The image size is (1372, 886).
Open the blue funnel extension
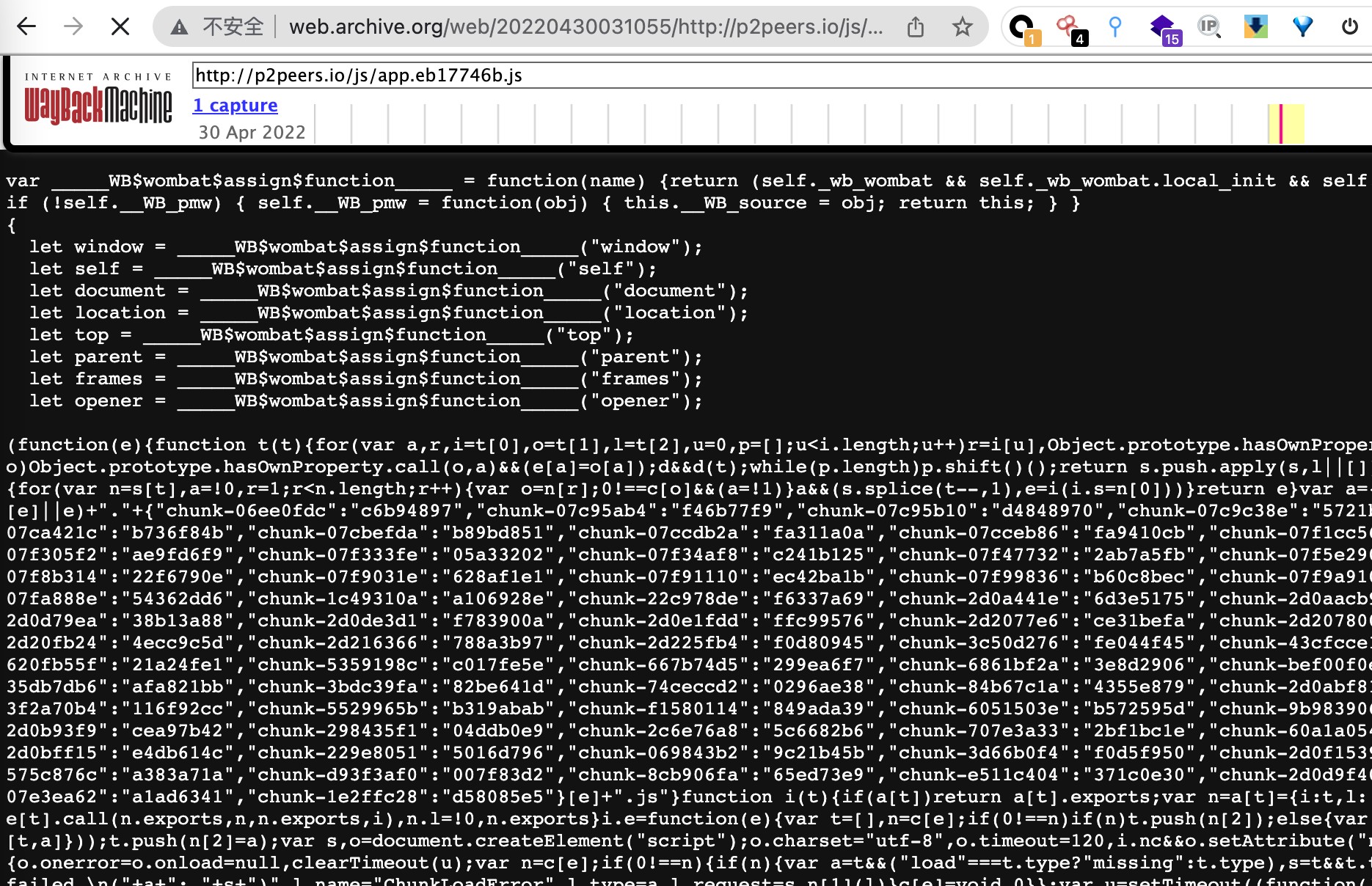coord(1302,27)
